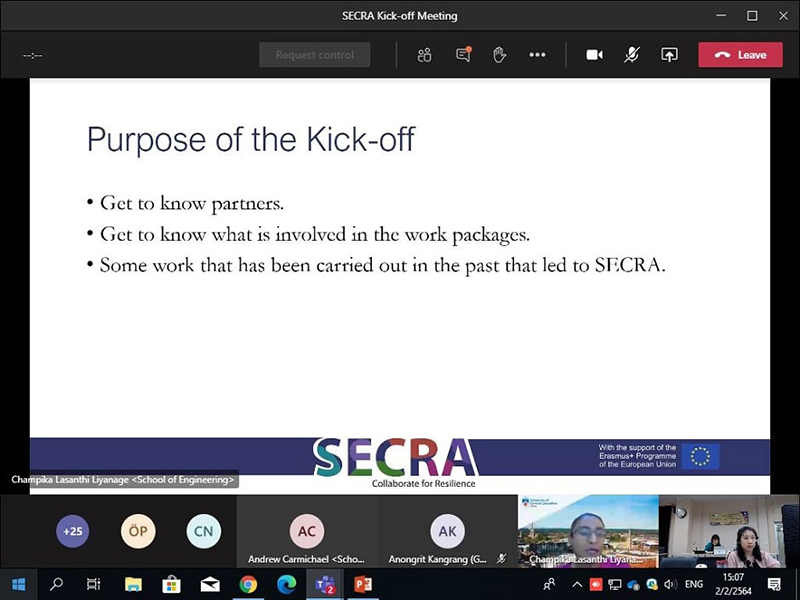Open the Mail app from taskbar
The width and height of the screenshot is (800, 600).
point(210,584)
